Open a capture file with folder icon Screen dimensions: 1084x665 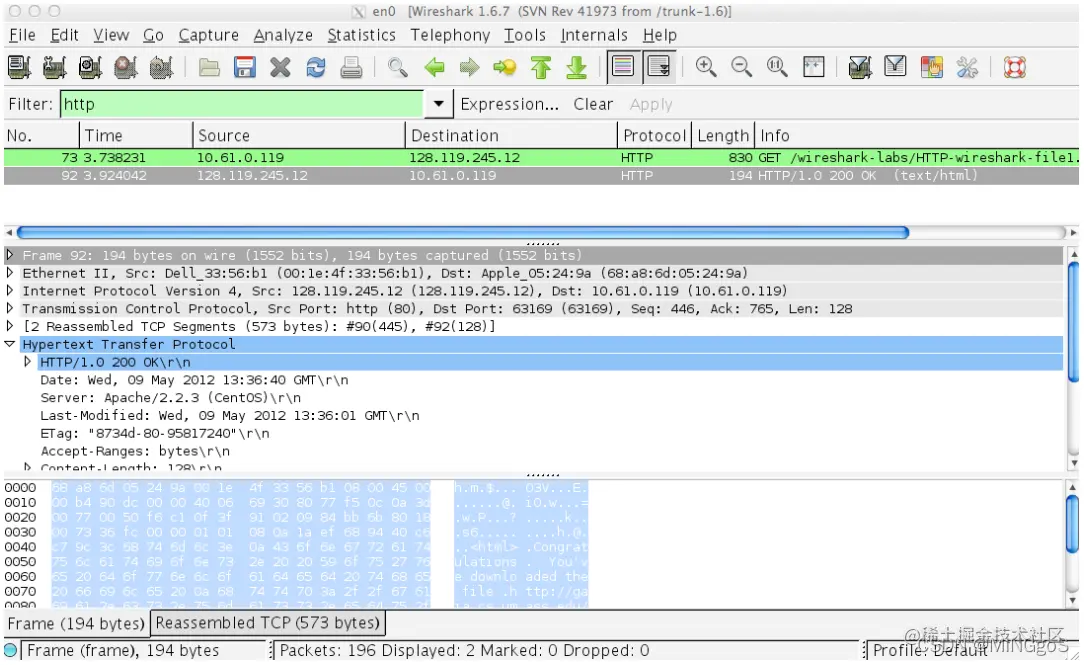[209, 67]
